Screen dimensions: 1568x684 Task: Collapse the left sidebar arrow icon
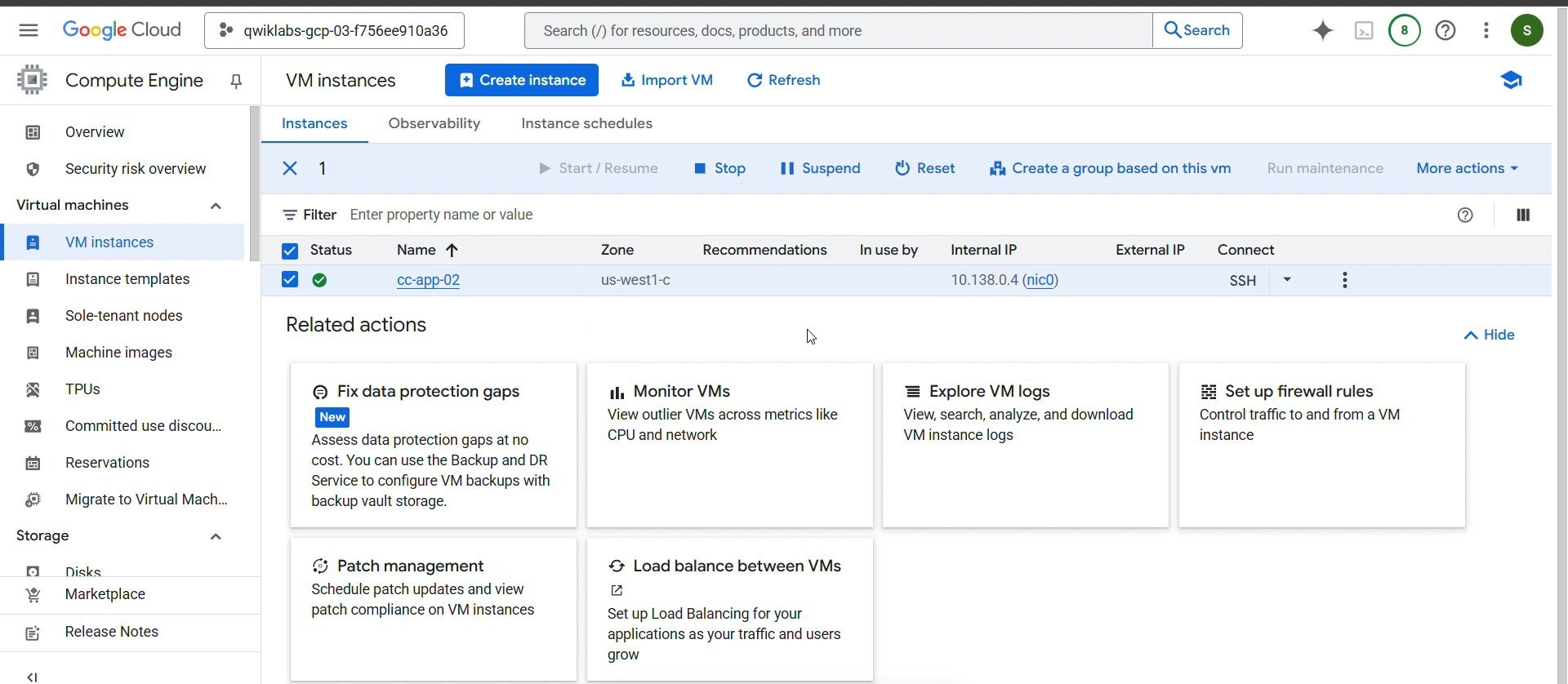(32, 677)
